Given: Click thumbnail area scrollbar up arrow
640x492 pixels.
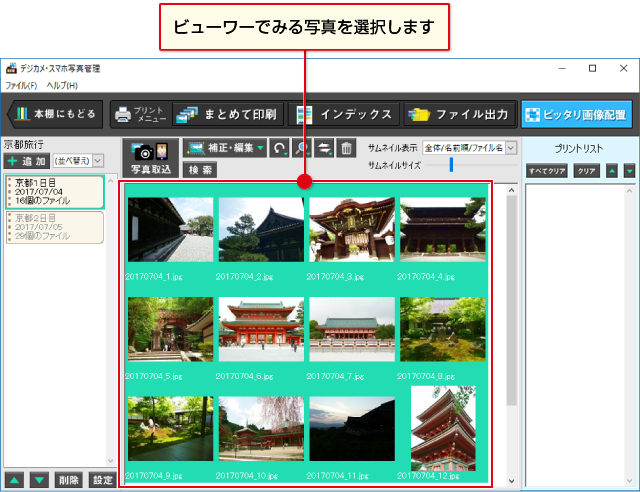Looking at the screenshot, I should pyautogui.click(x=511, y=190).
